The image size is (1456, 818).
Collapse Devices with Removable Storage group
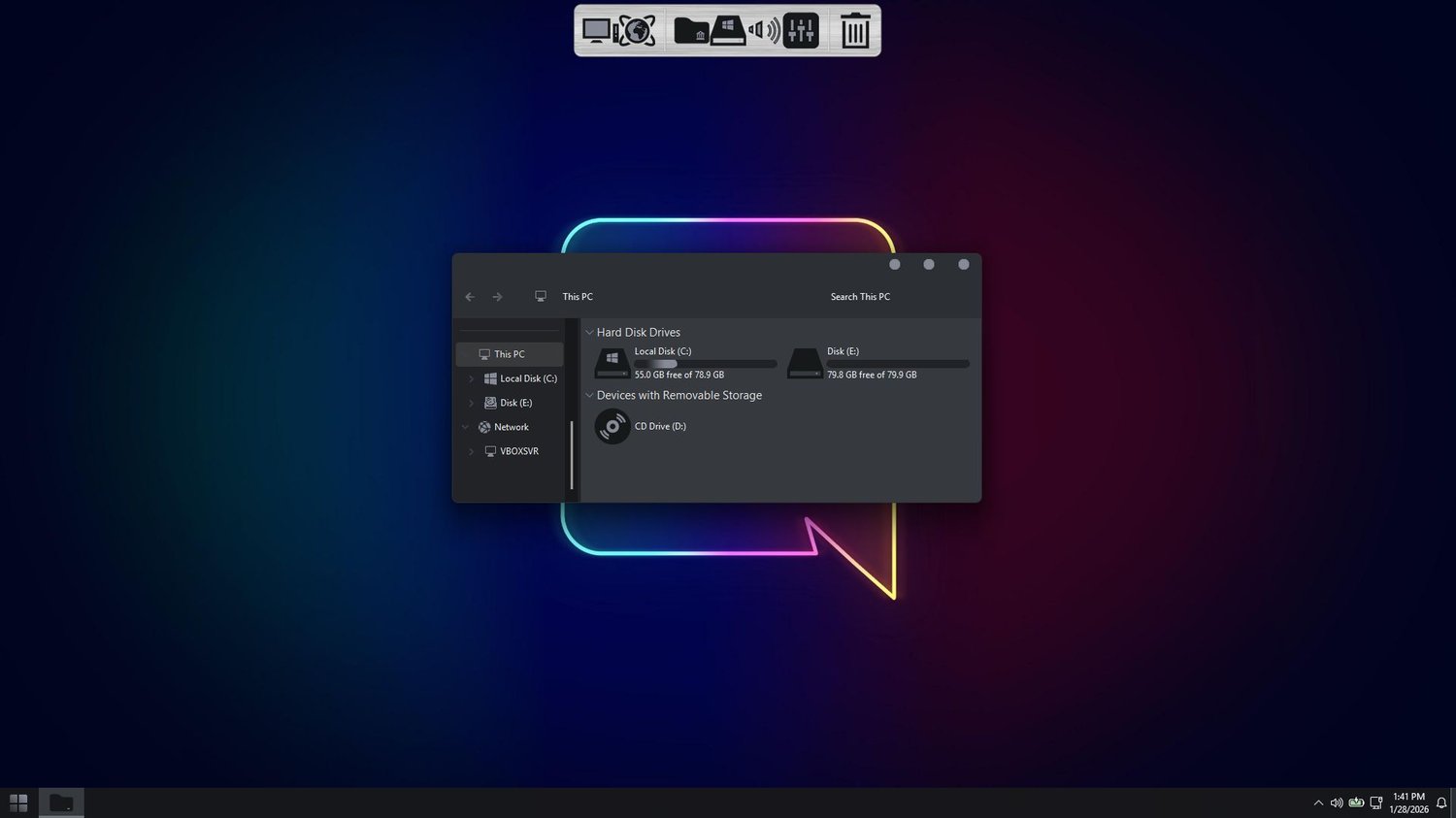tap(589, 395)
